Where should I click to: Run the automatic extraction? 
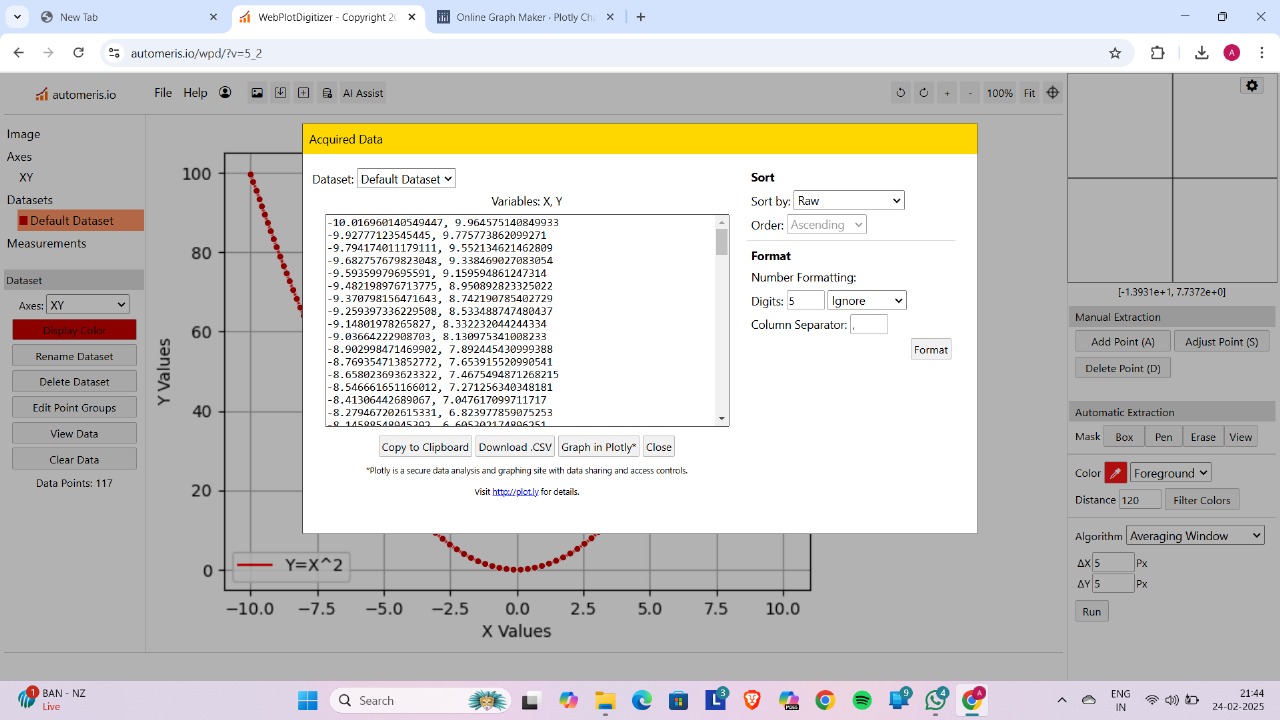(x=1091, y=611)
